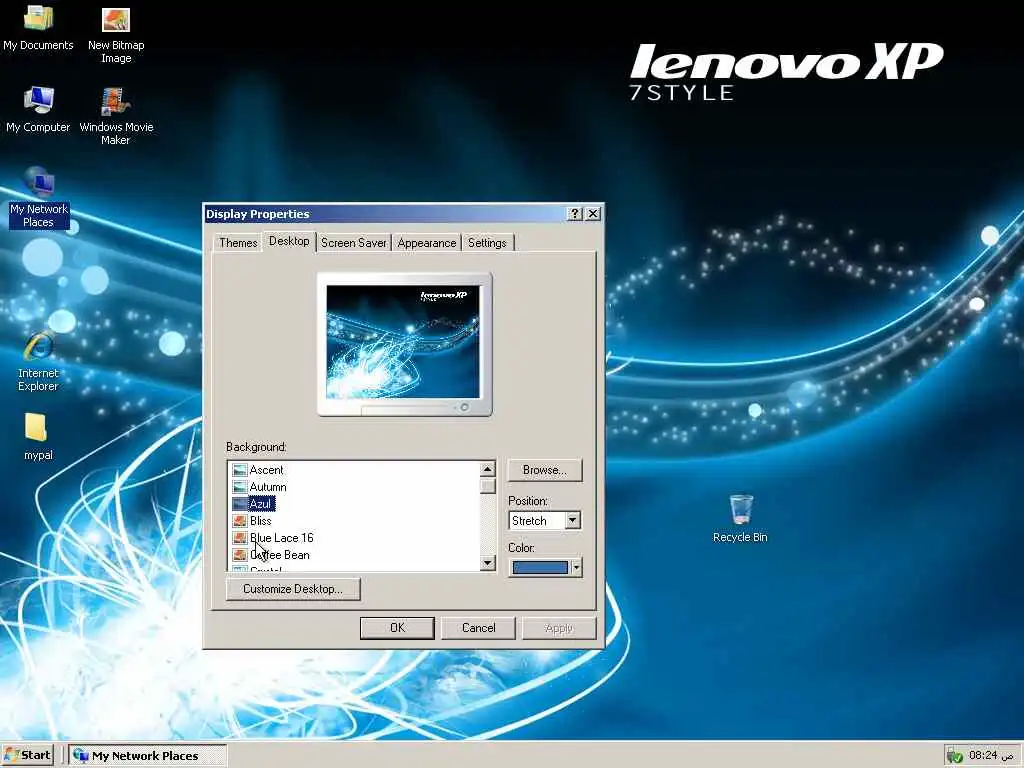
Task: Select Azul in the Background list
Action: [261, 504]
